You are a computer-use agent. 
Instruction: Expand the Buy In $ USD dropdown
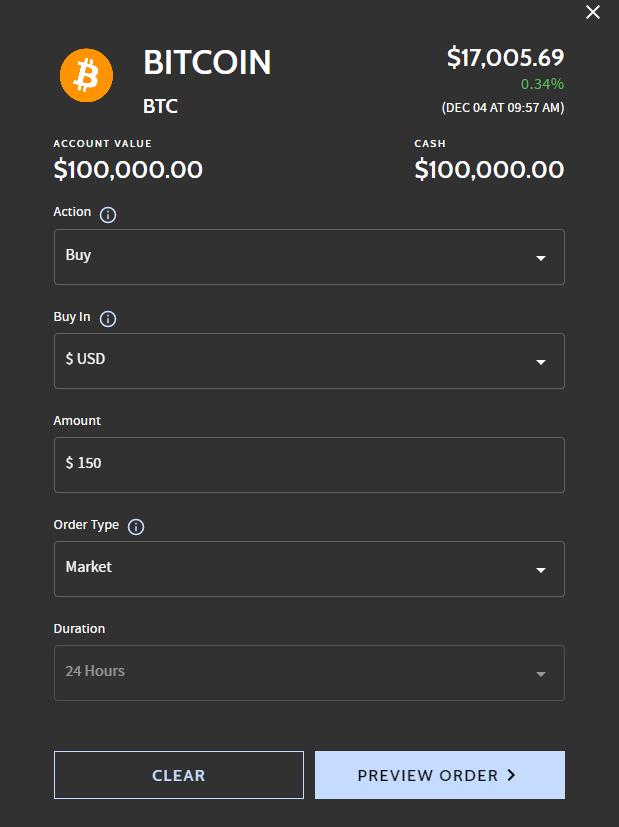click(309, 361)
